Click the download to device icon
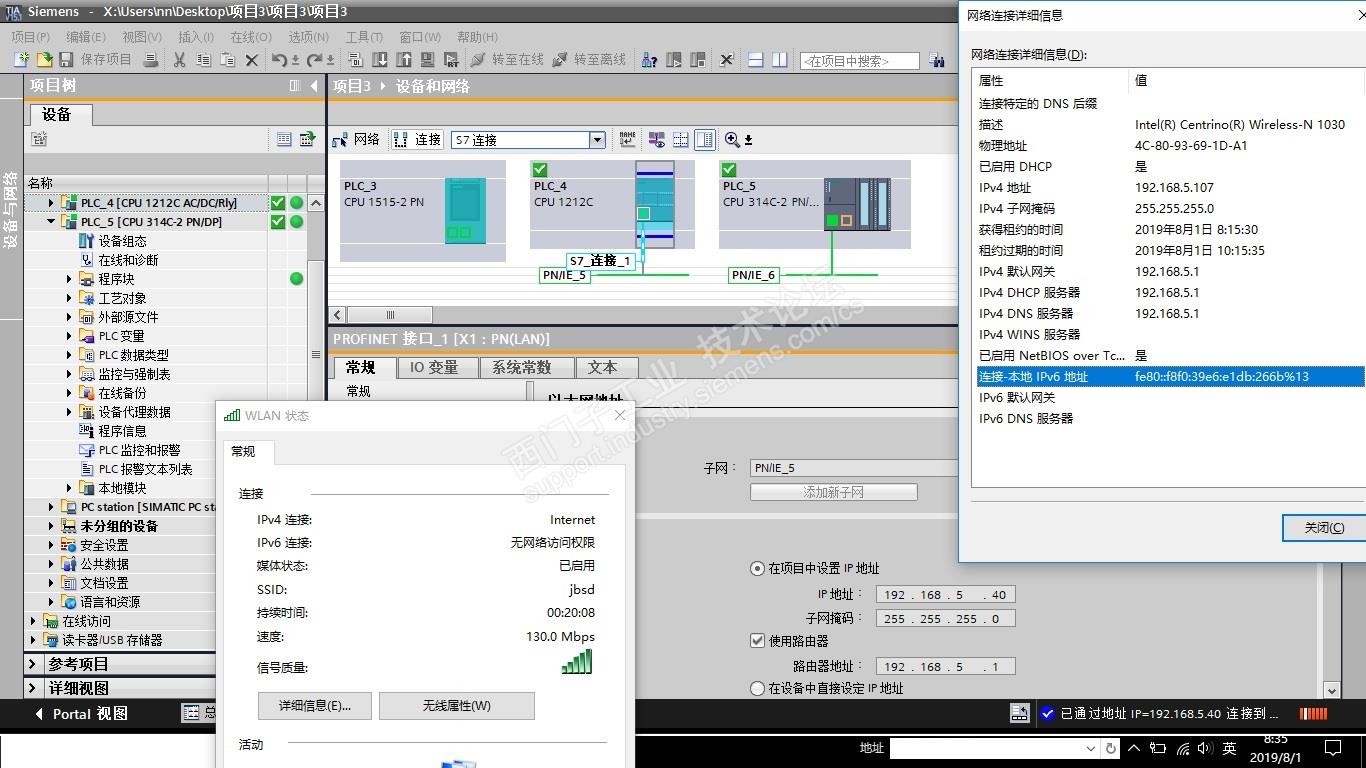The image size is (1366, 768). 380,60
